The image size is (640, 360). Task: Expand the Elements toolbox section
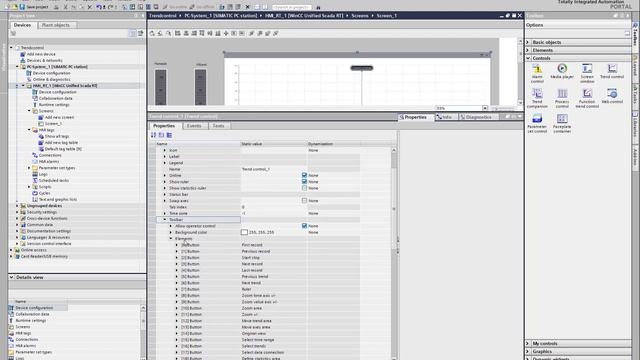click(528, 50)
